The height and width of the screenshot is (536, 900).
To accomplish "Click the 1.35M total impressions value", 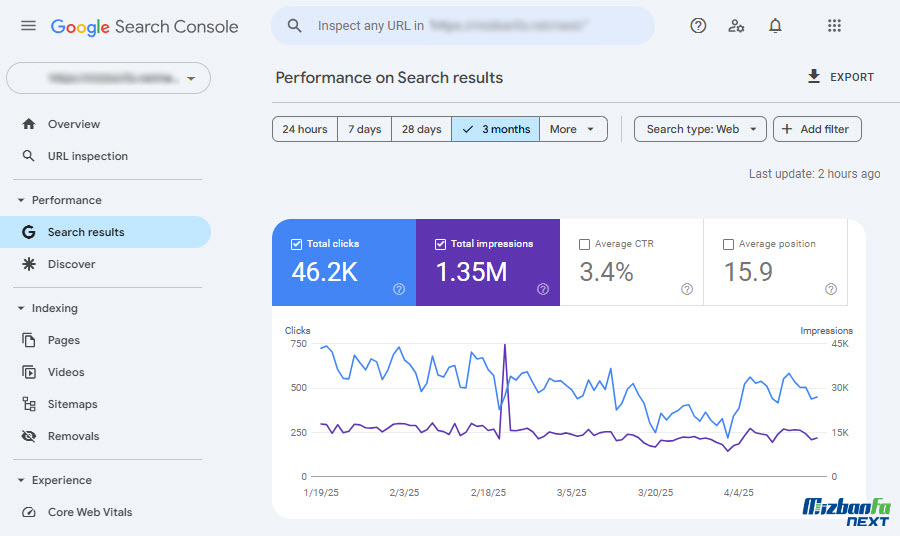I will coord(471,272).
